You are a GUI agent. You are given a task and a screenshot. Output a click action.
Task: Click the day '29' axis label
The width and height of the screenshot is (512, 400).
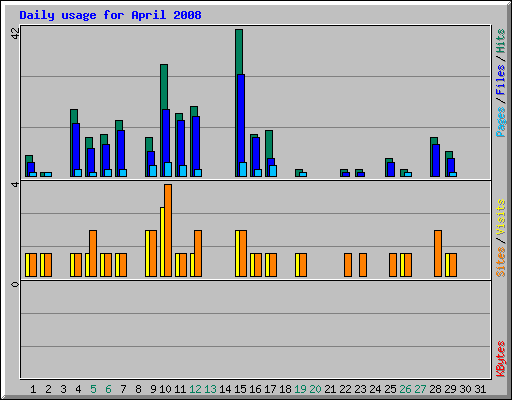pos(450,389)
